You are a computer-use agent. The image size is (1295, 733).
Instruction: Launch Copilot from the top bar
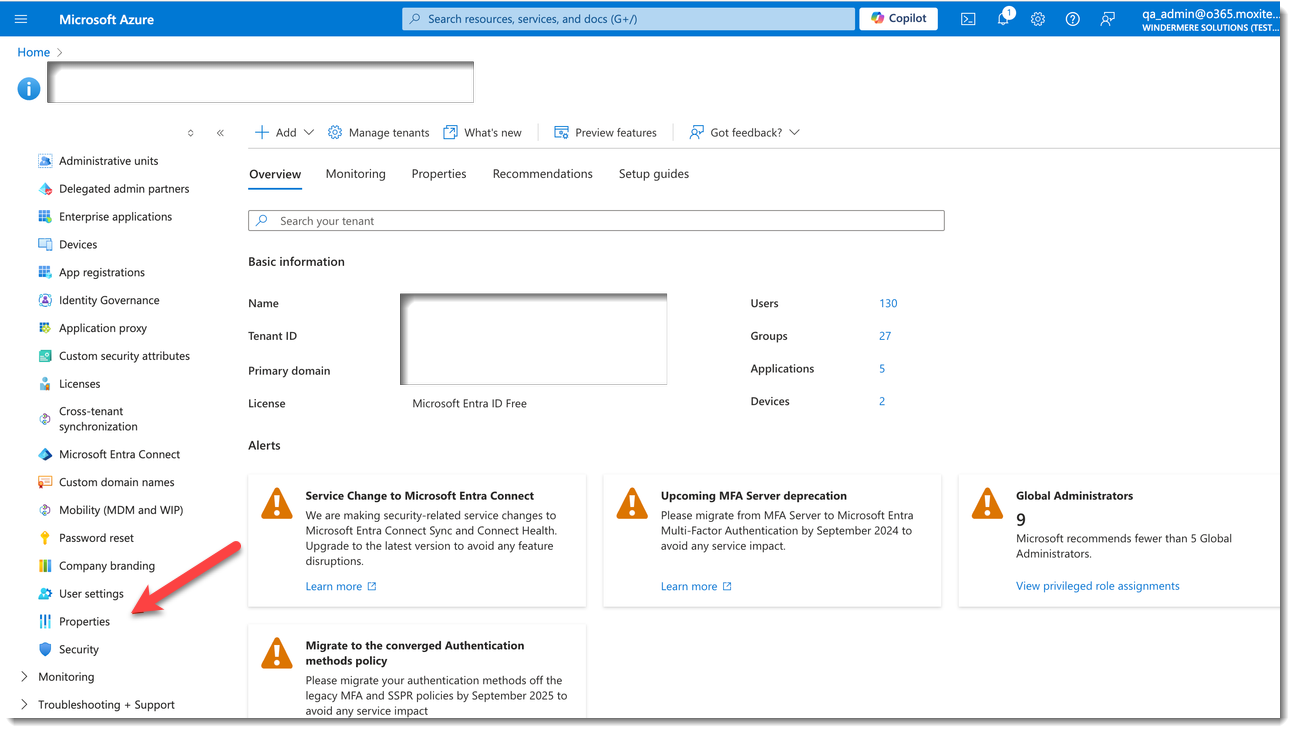pos(899,19)
